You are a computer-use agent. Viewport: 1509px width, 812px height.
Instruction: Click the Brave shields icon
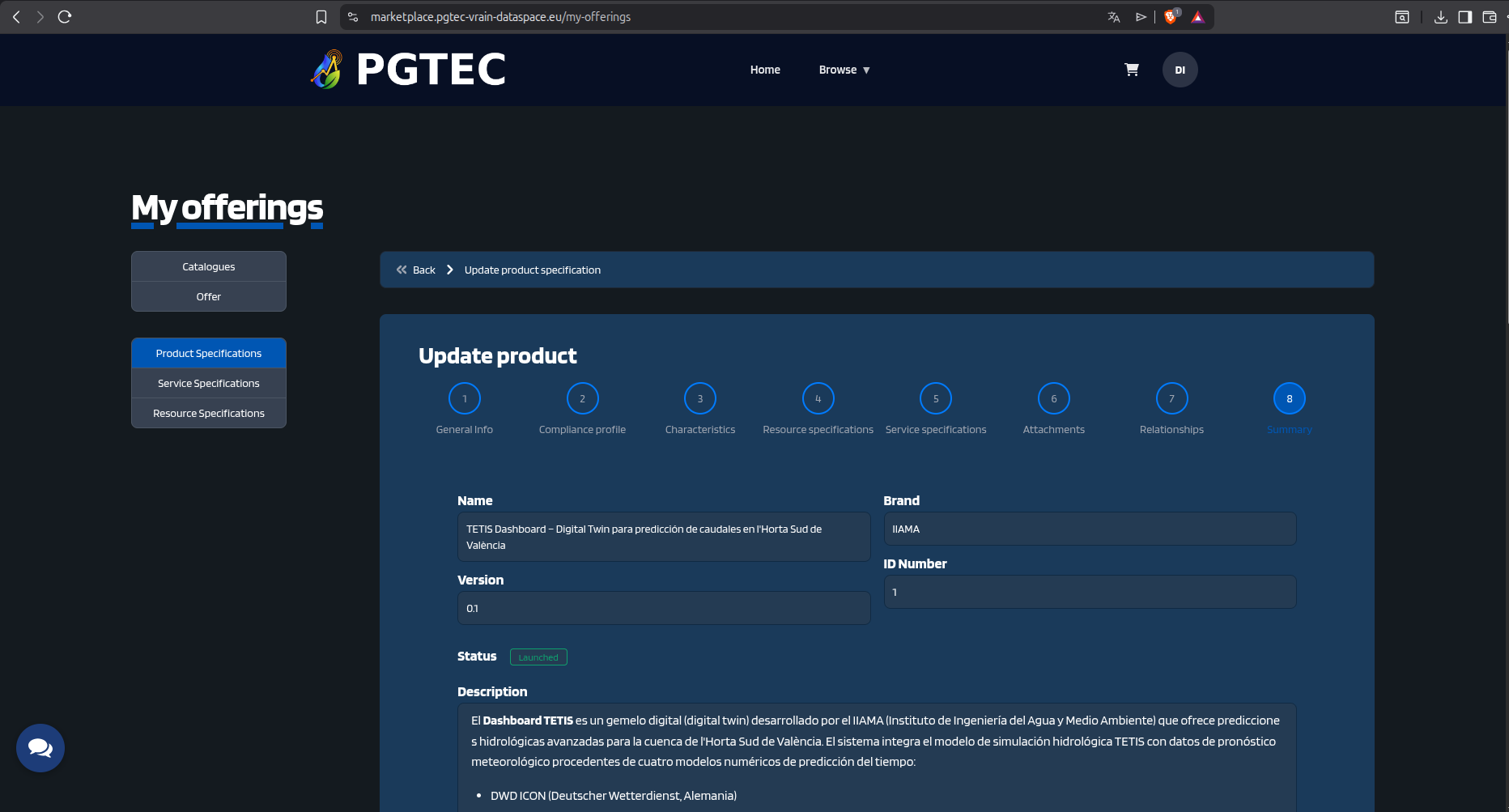[1171, 17]
